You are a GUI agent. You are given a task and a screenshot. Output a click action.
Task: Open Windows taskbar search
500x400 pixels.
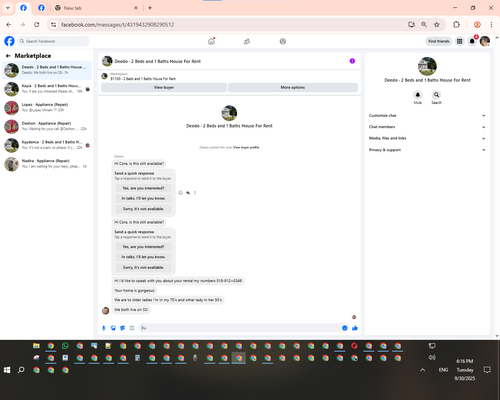21,370
